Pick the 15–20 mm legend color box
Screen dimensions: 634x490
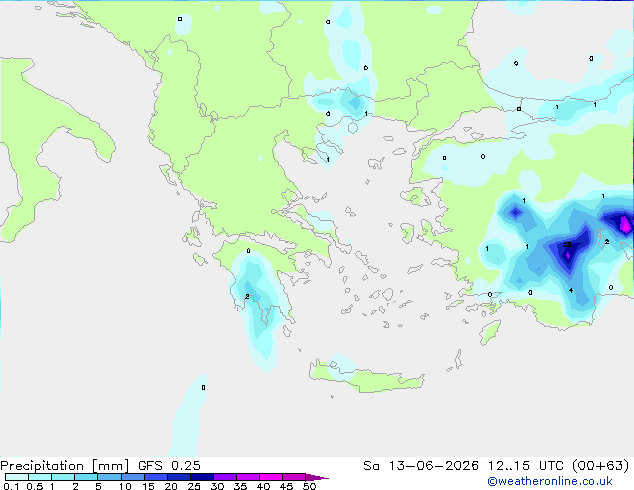coord(155,477)
